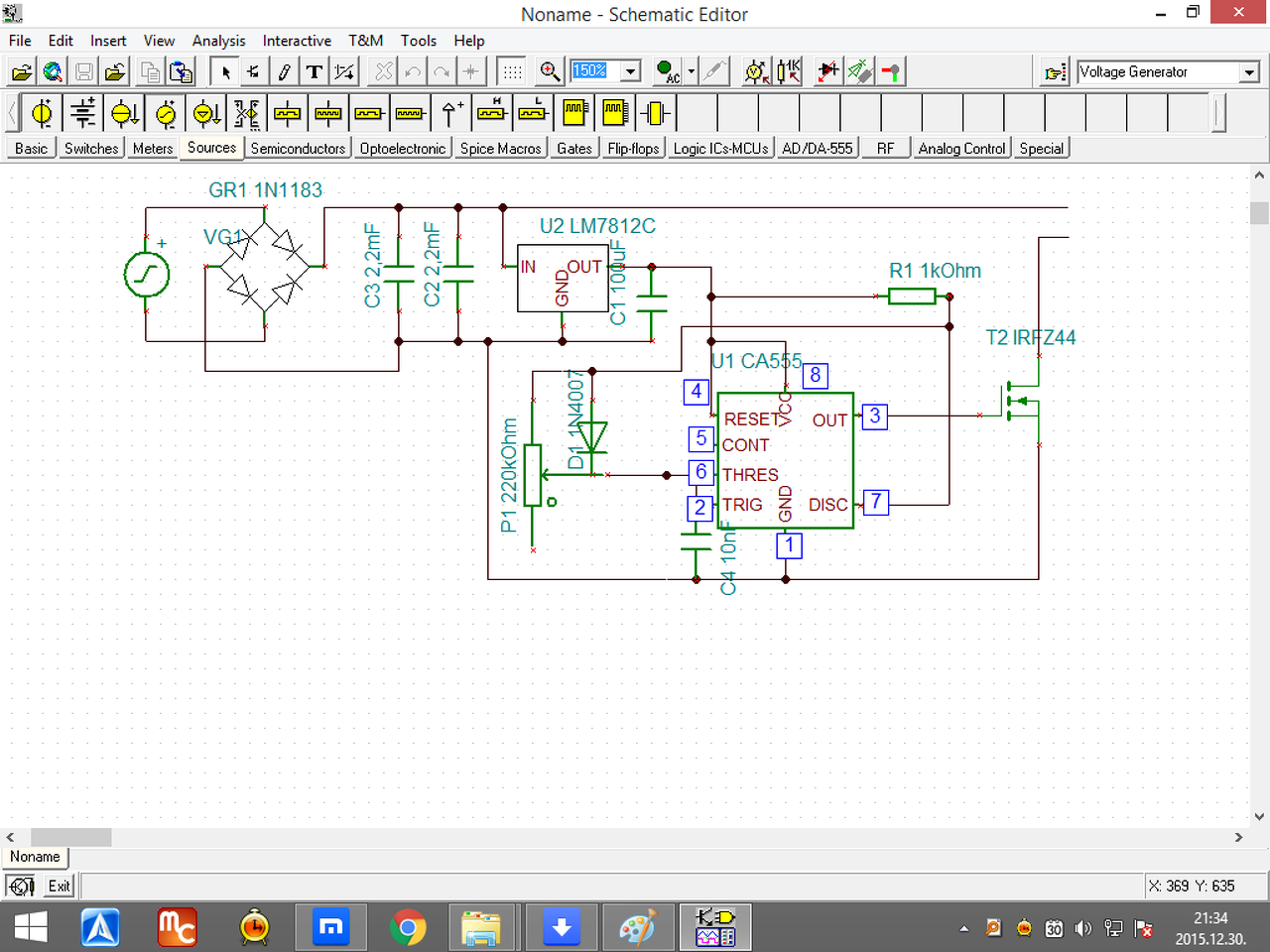Viewport: 1270px width, 952px height.
Task: Pick the battery source component
Action: pos(83,113)
